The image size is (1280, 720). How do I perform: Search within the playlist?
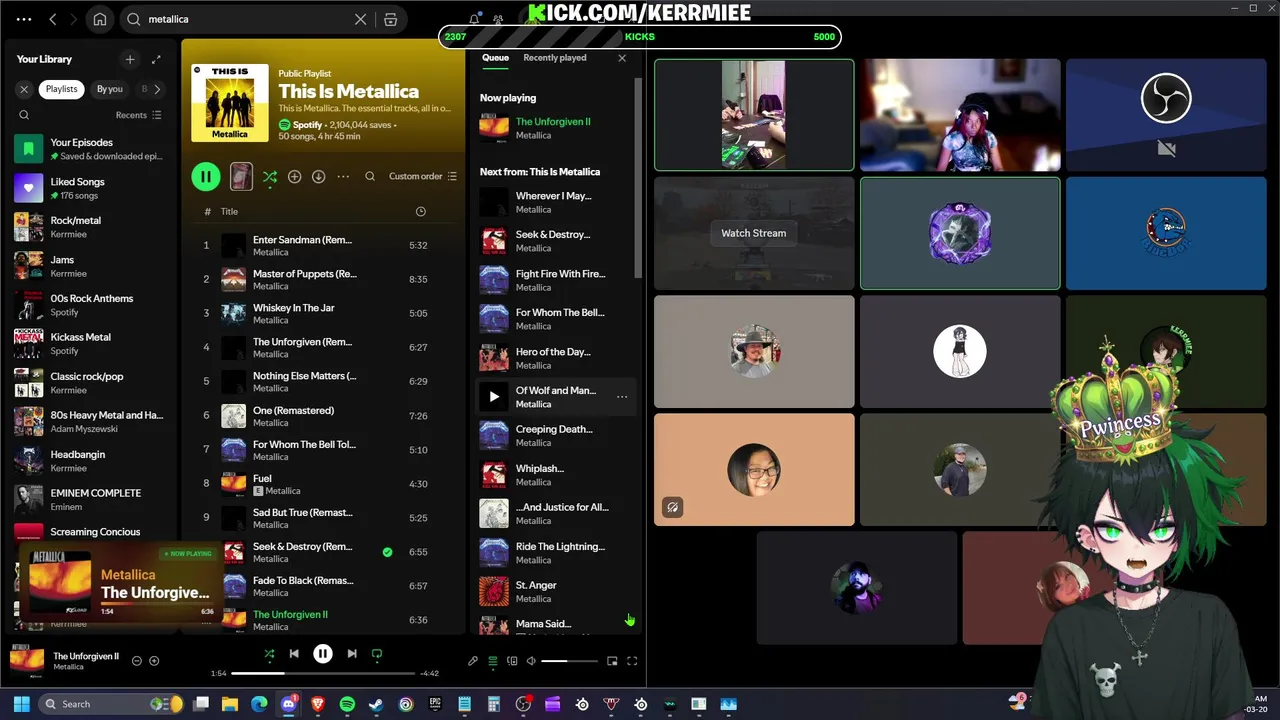(x=370, y=176)
